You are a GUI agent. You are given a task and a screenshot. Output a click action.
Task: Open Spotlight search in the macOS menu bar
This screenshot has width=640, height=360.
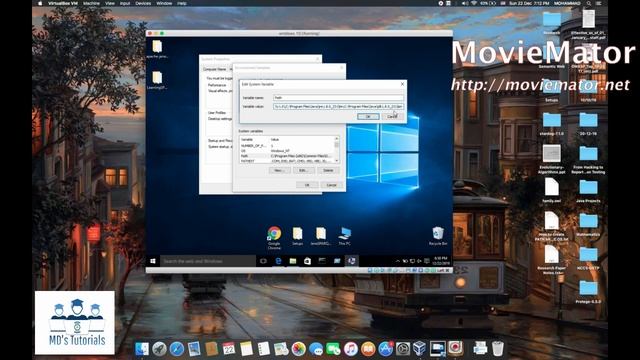[x=589, y=3]
